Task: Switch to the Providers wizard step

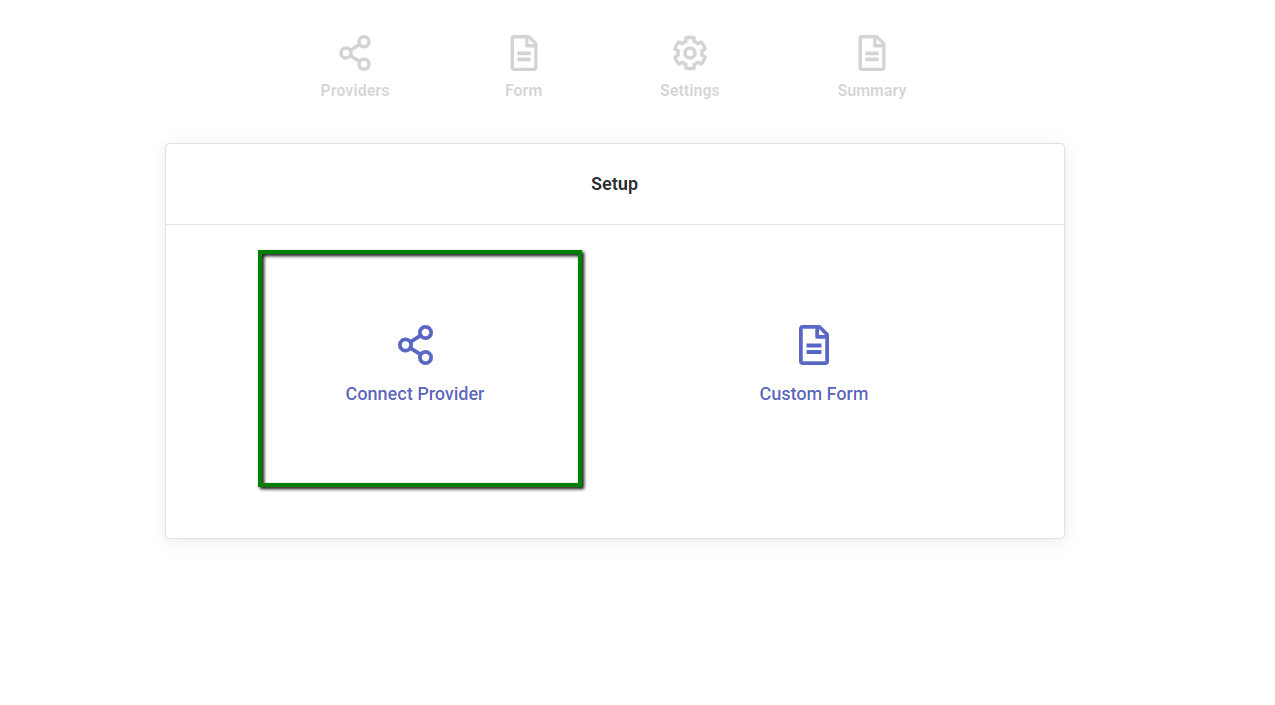Action: 355,65
